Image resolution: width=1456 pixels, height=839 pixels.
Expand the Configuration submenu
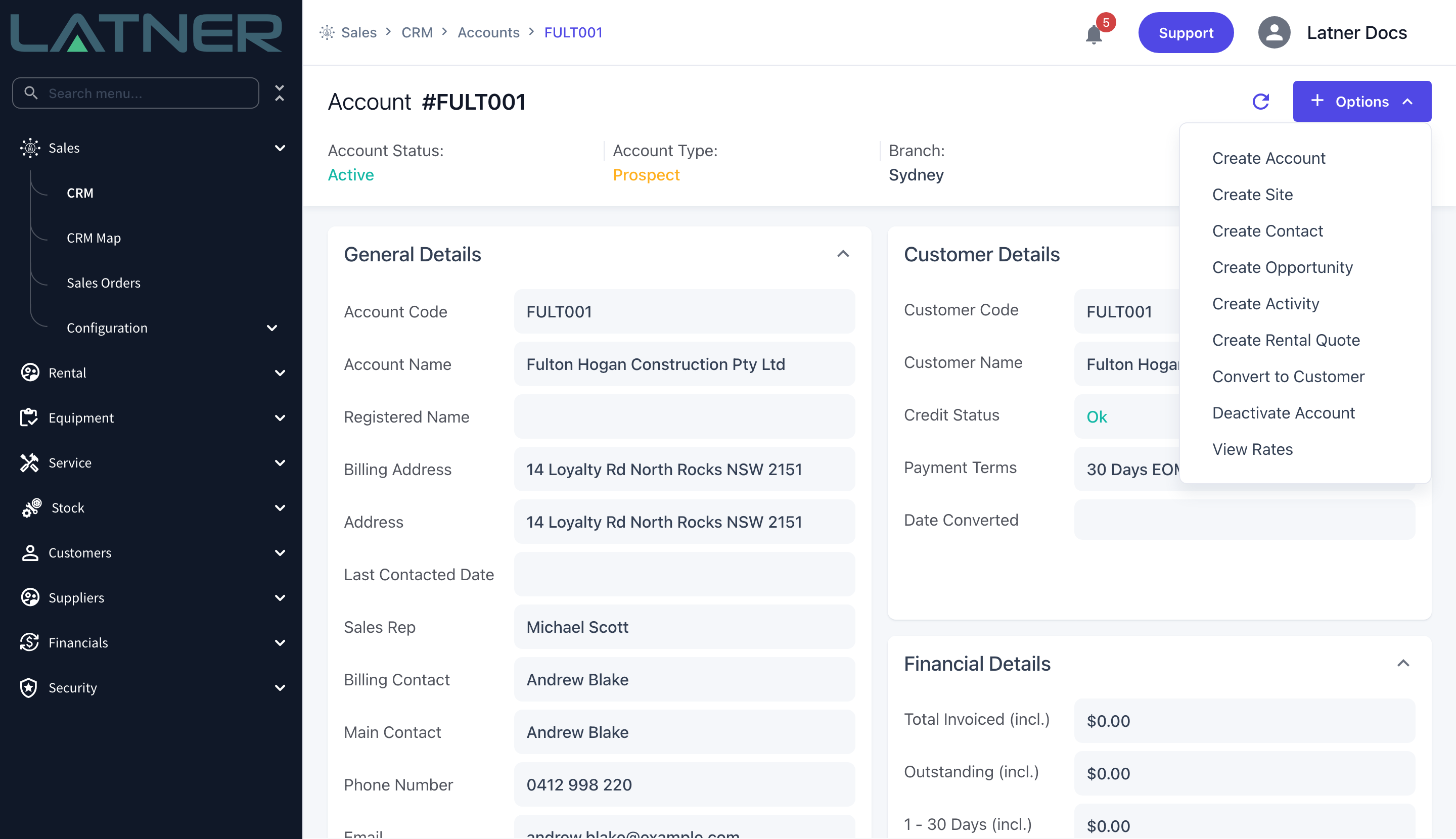272,328
